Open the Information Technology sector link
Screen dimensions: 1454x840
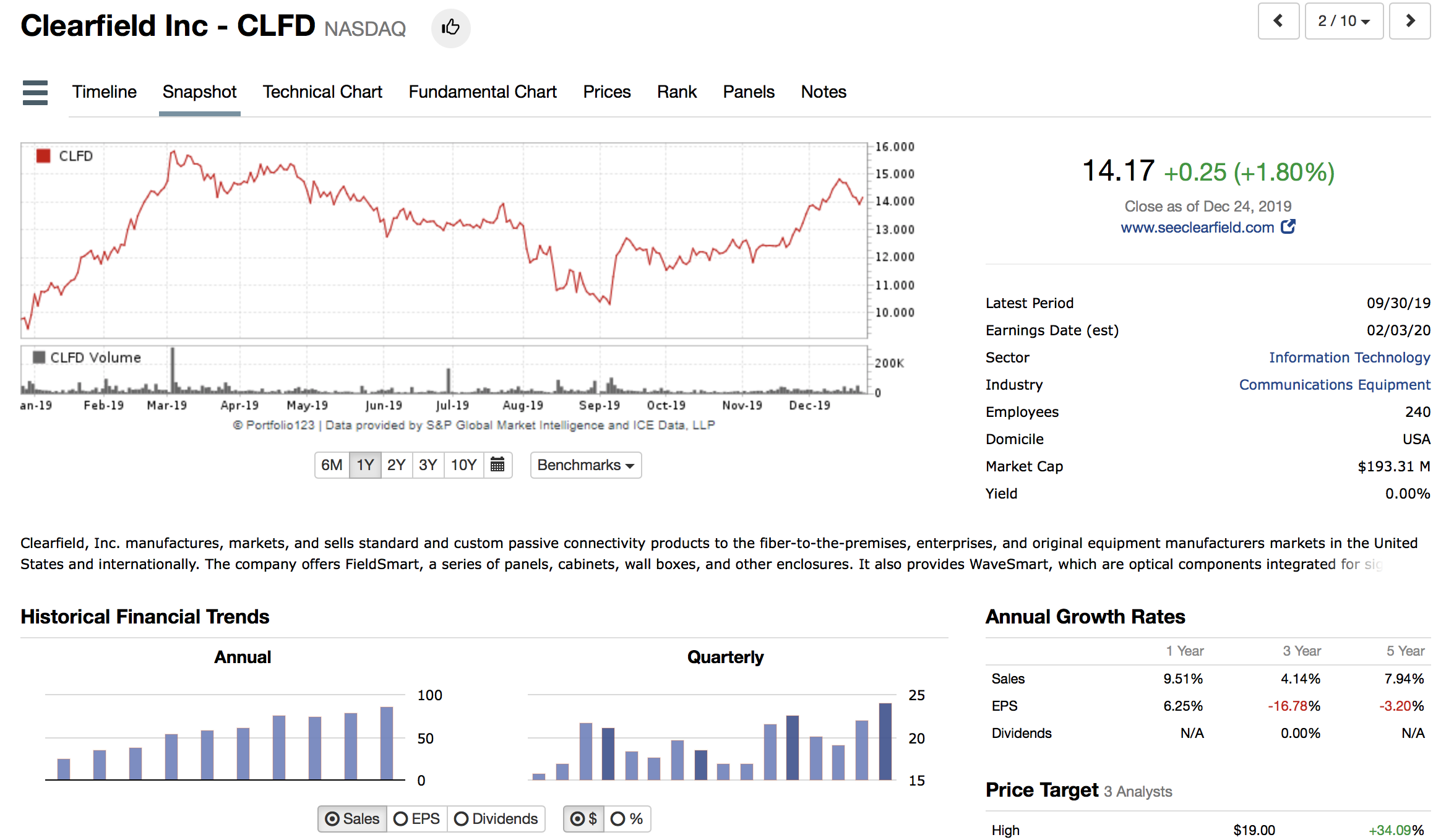(x=1349, y=358)
